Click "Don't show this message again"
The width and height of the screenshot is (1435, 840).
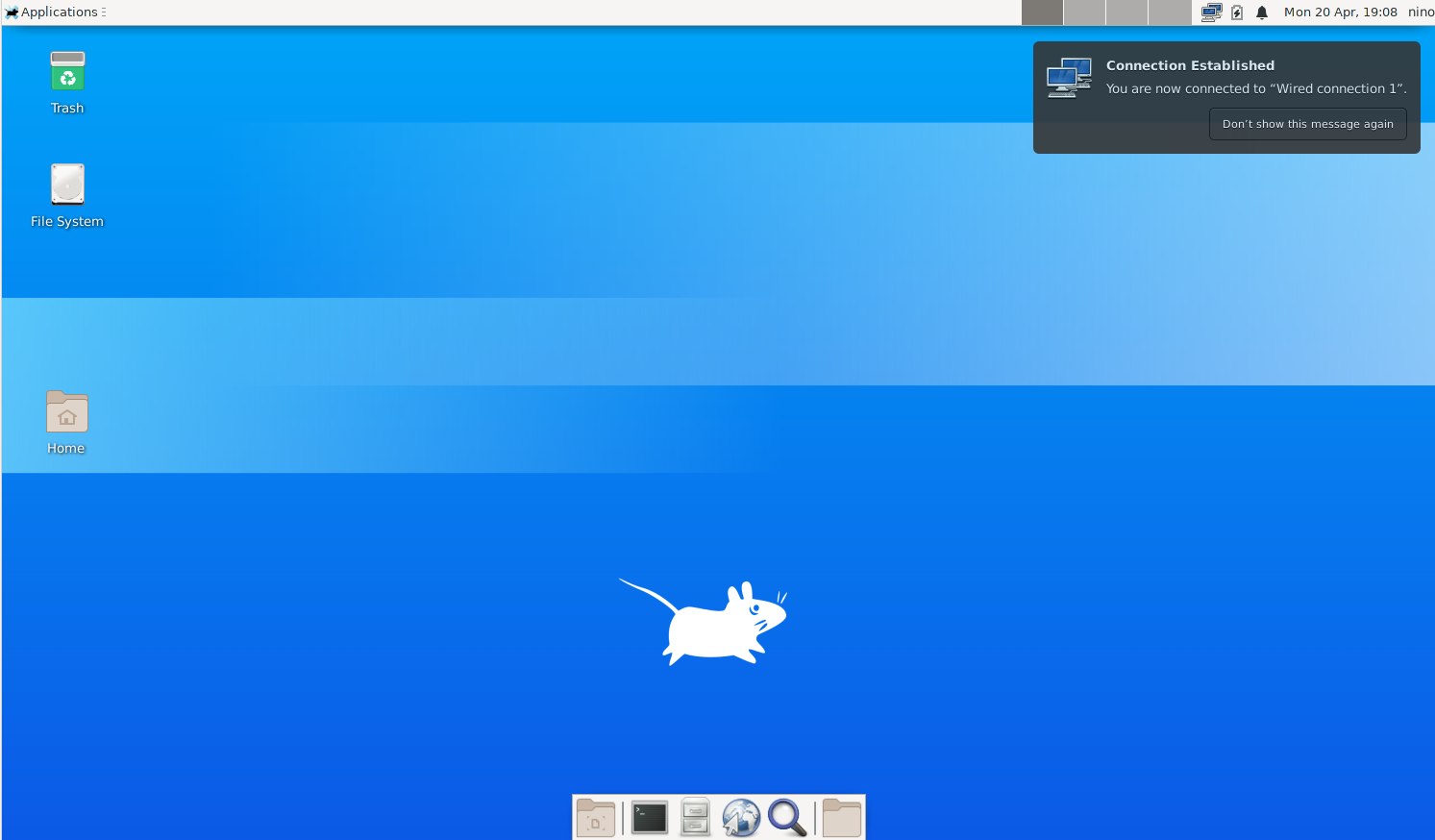point(1307,124)
